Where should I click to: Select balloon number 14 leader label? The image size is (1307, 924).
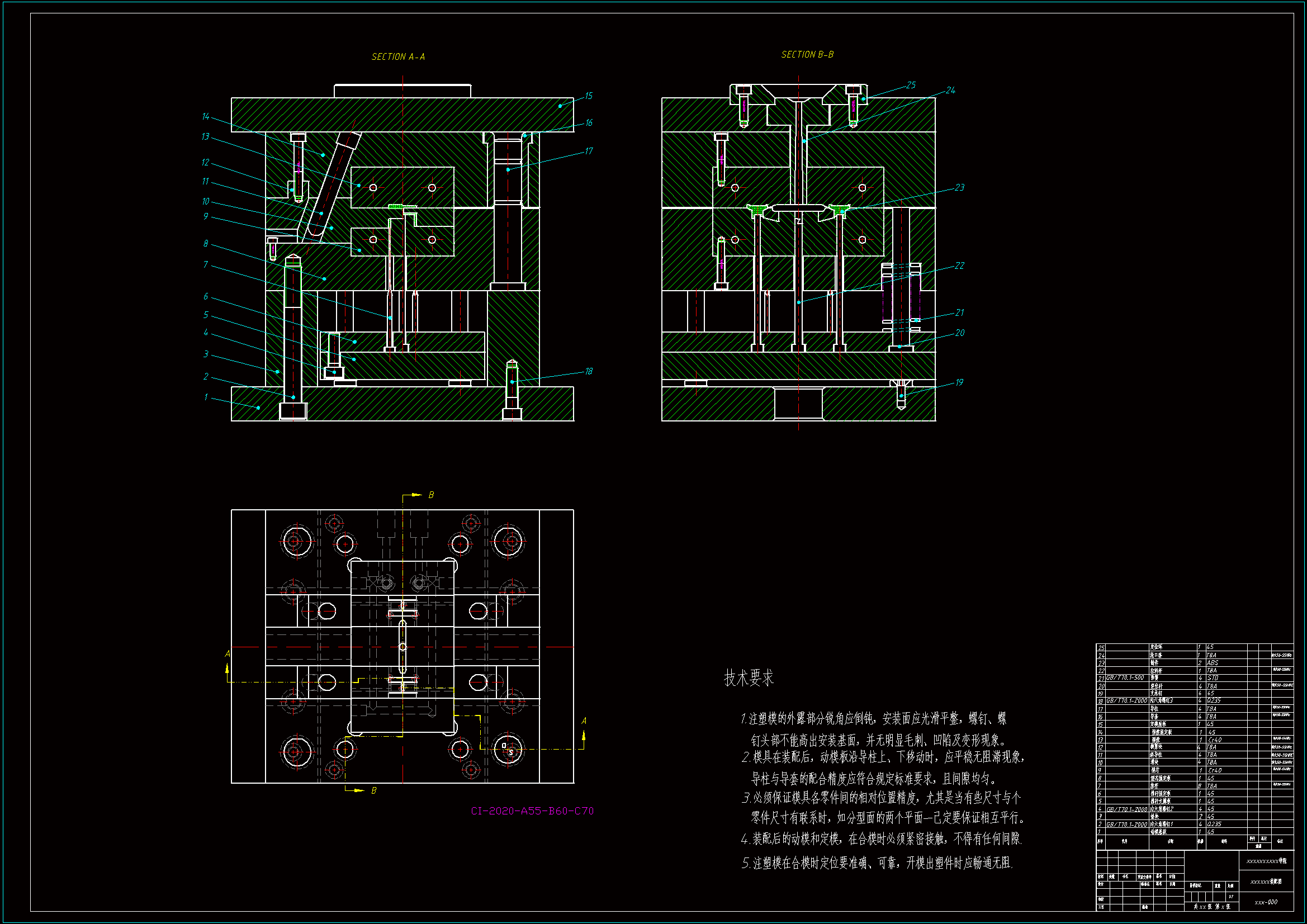tap(206, 116)
